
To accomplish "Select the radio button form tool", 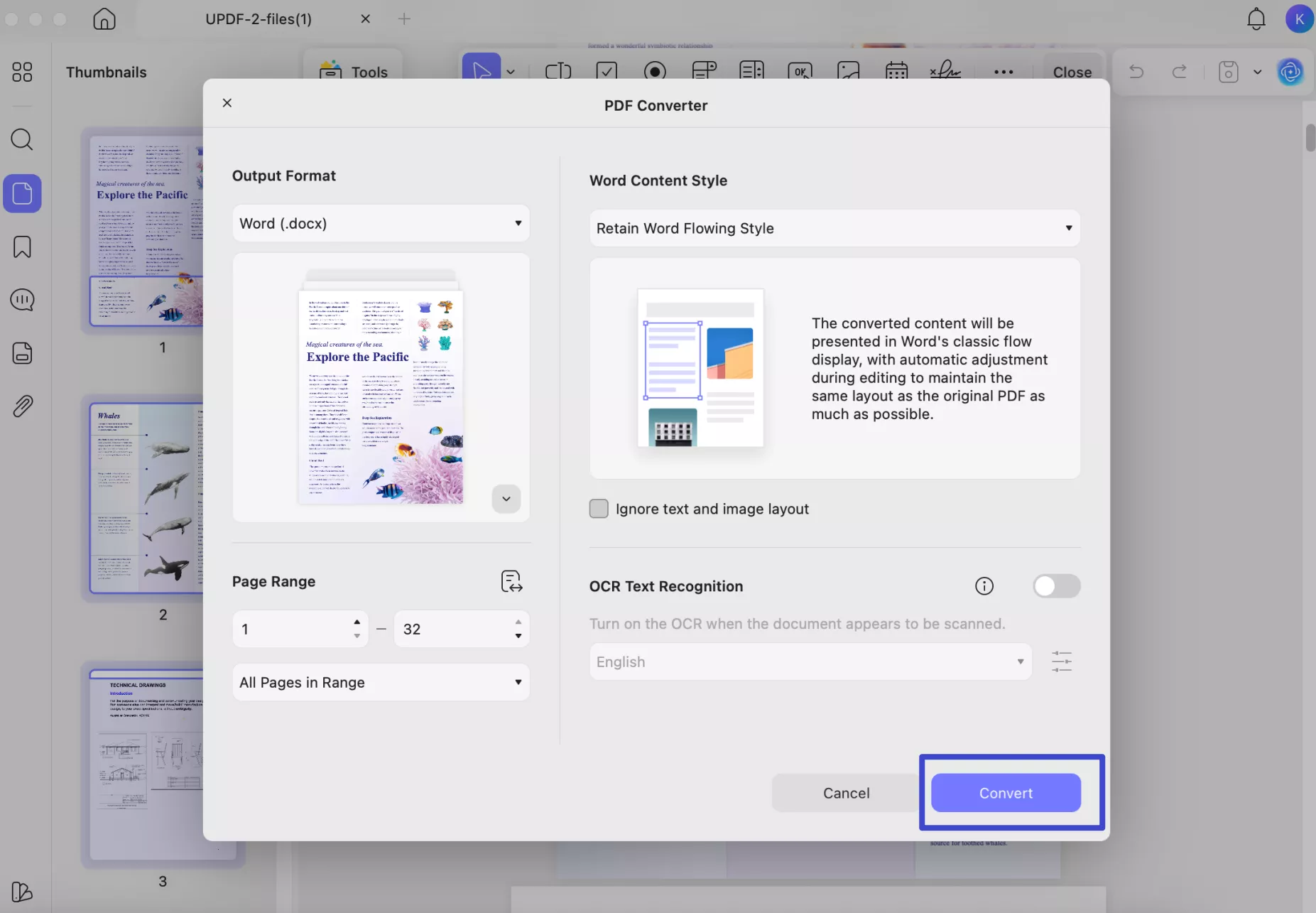I will (655, 71).
